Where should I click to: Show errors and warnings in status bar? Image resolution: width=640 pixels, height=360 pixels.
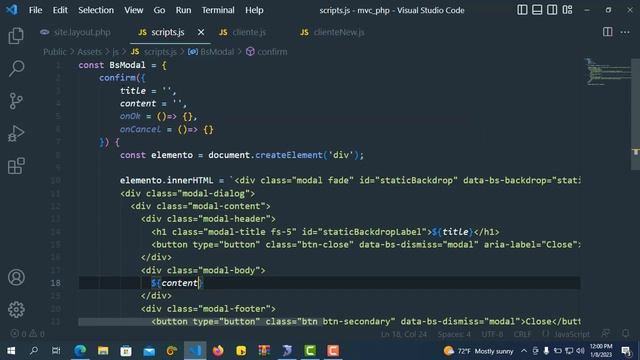point(27,334)
